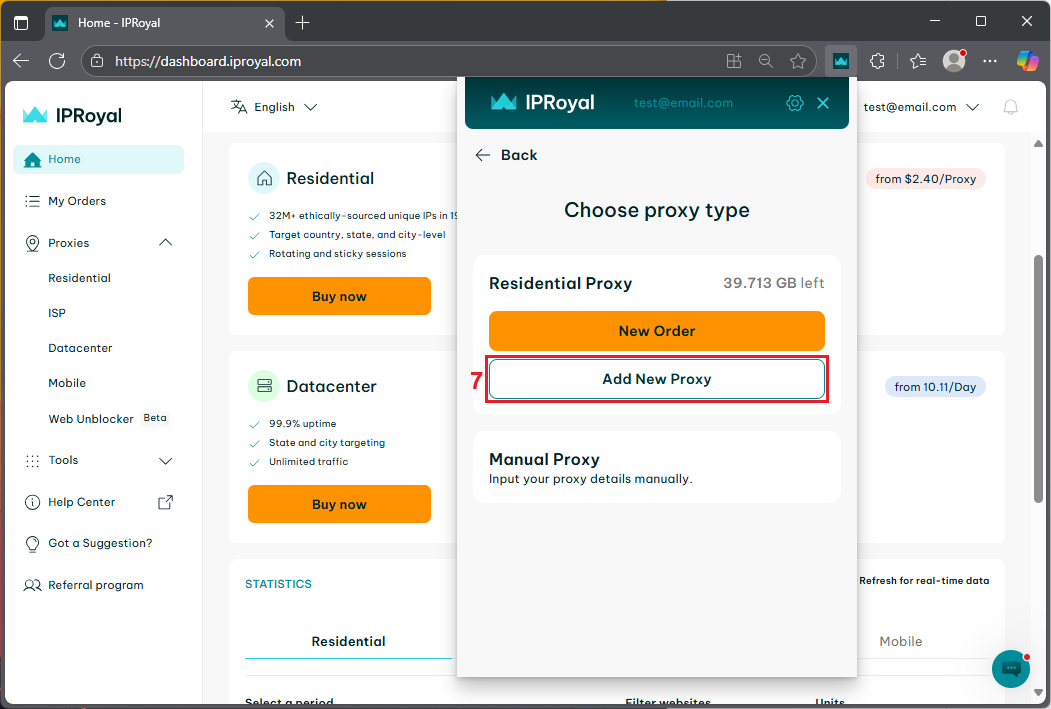The width and height of the screenshot is (1051, 709).
Task: Open the extension settings gear icon
Action: click(794, 103)
